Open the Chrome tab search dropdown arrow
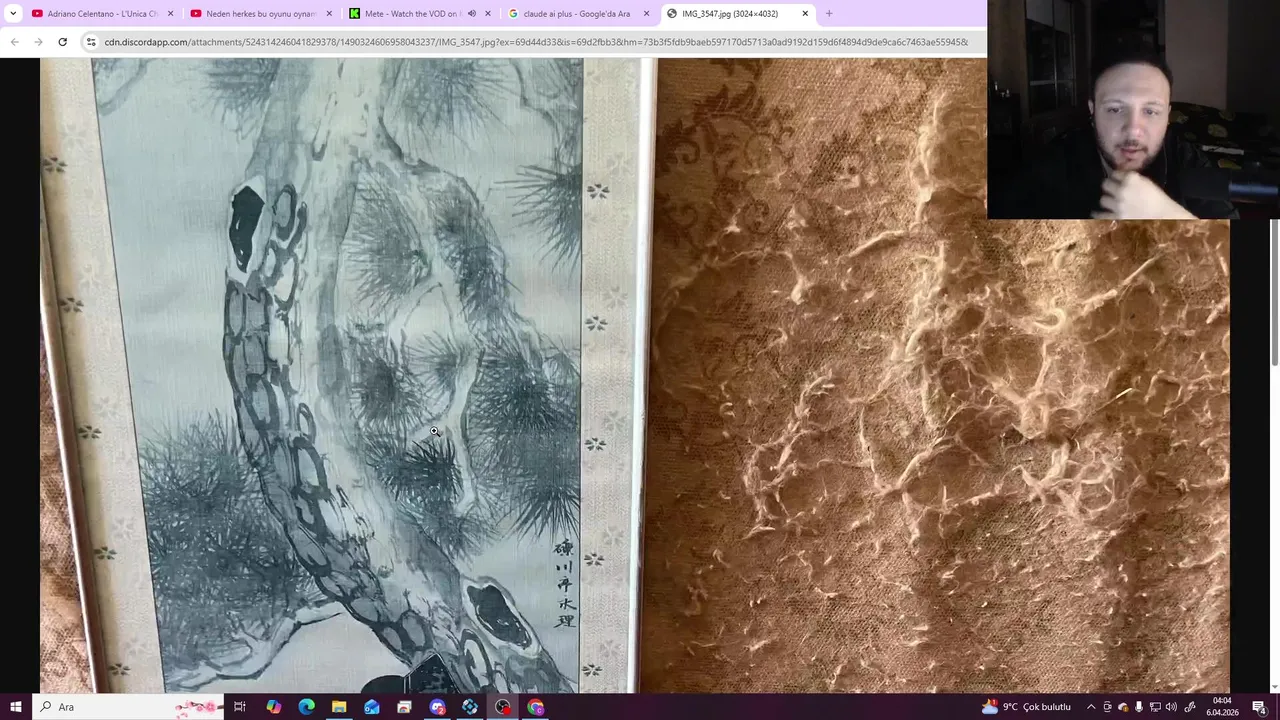This screenshot has width=1280, height=720. pos(13,14)
